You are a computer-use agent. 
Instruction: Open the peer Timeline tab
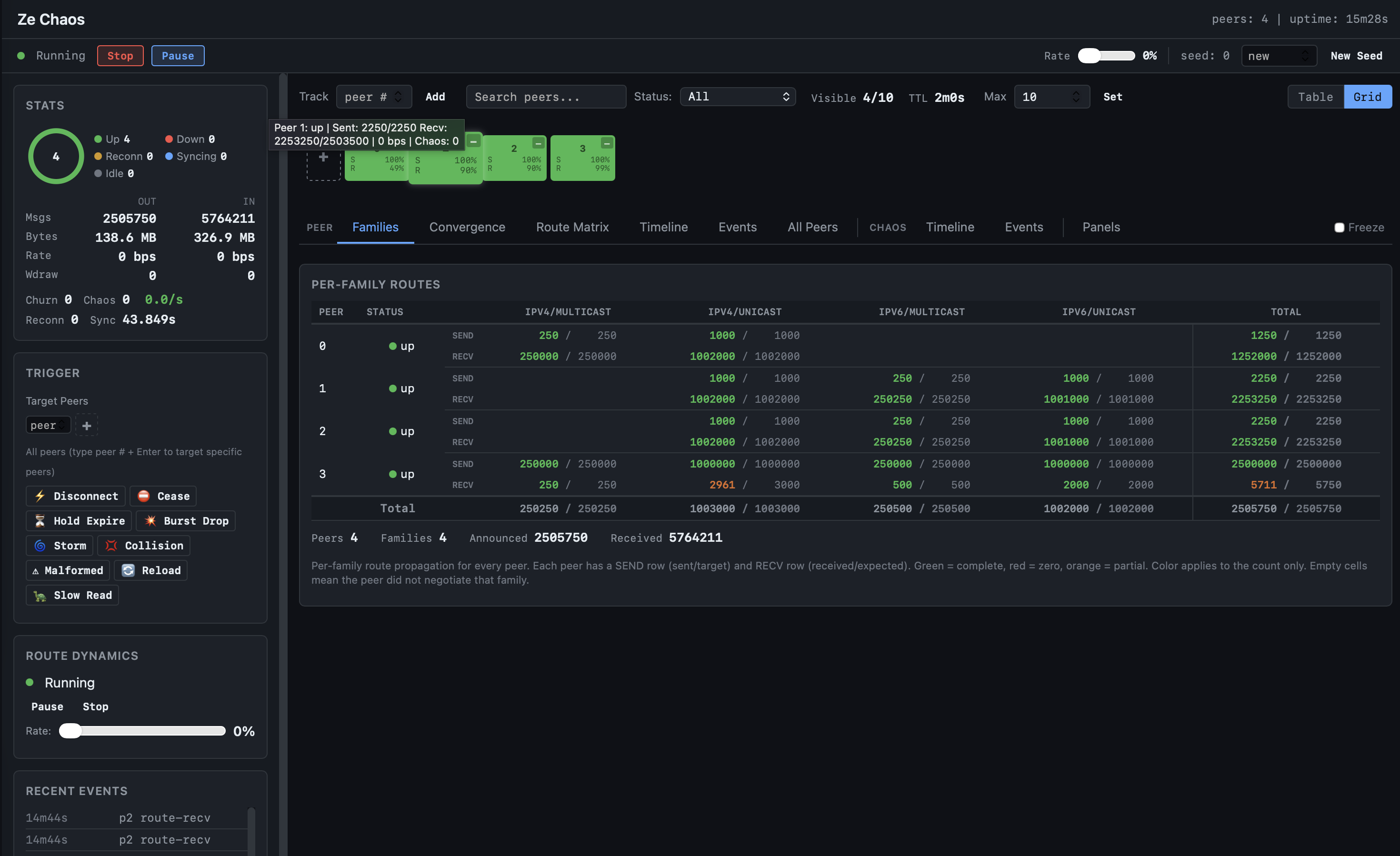[664, 227]
